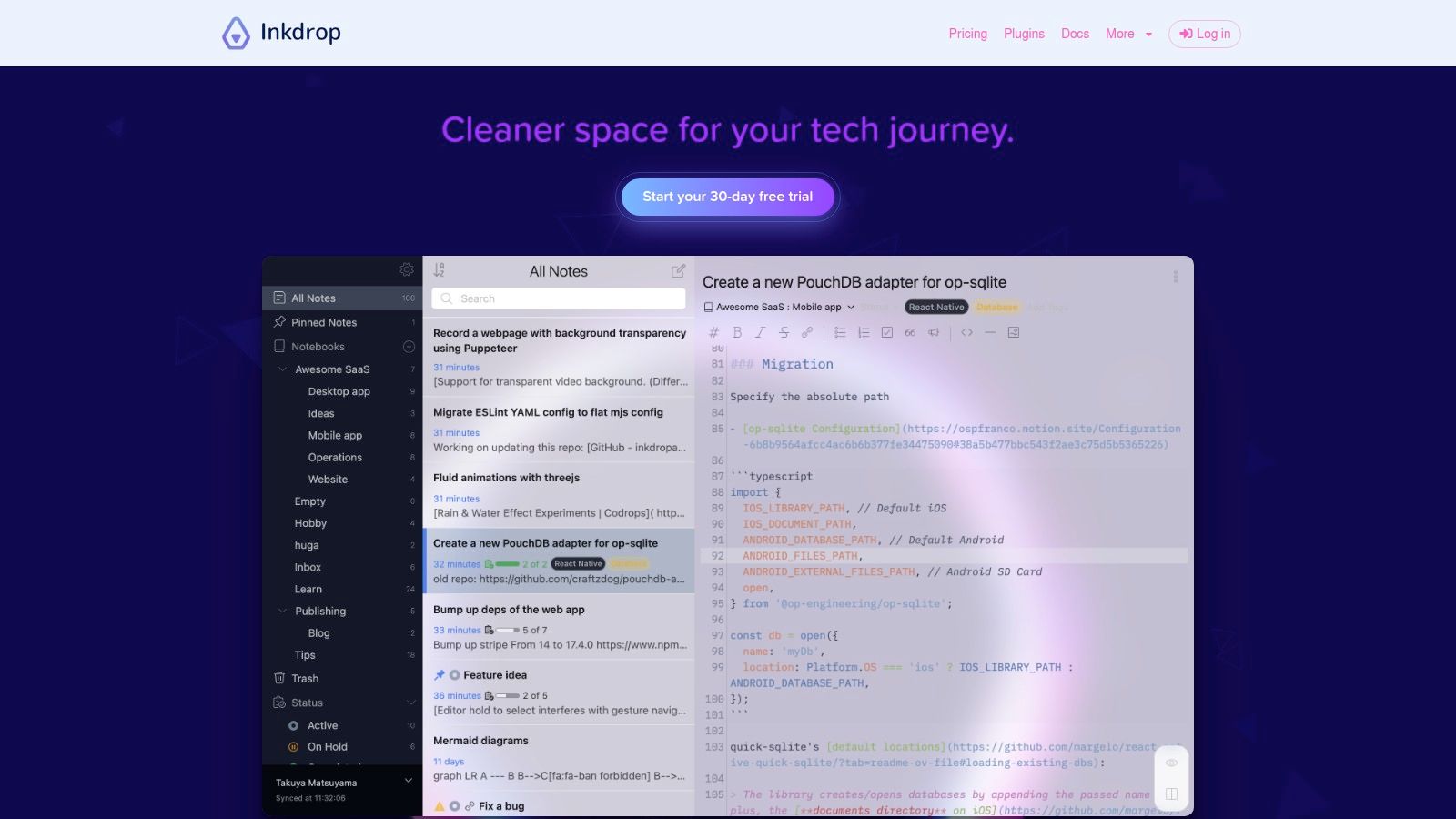1456x819 pixels.
Task: Insert an image via the toolbar
Action: (1014, 332)
